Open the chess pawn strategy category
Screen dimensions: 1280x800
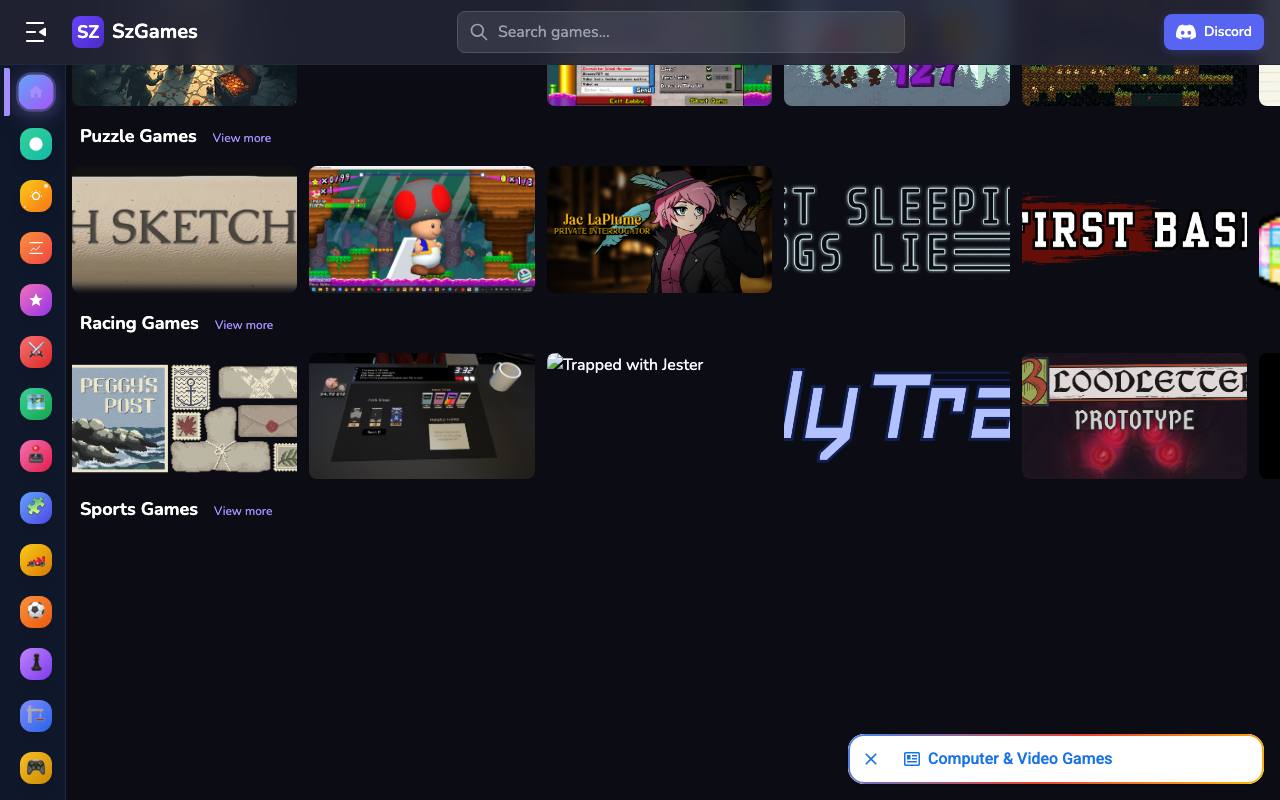click(x=36, y=664)
